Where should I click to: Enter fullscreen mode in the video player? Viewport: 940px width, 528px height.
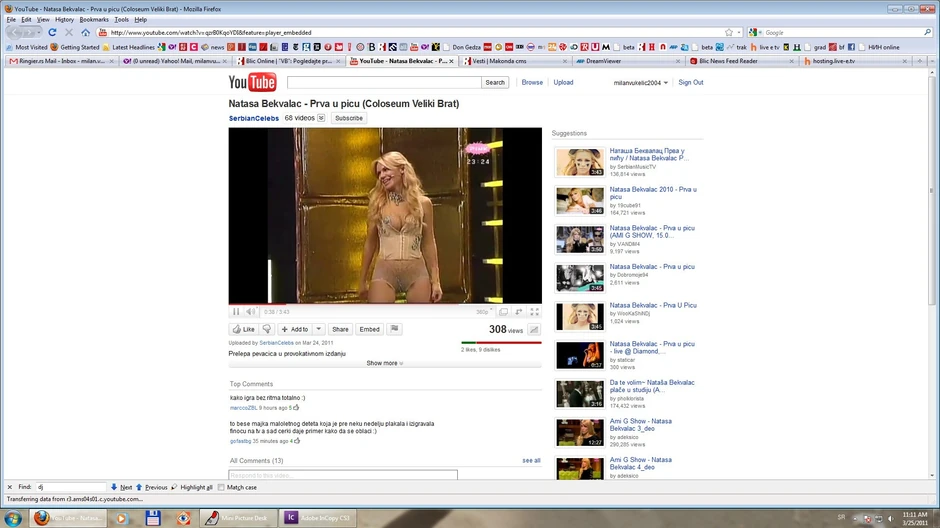pyautogui.click(x=535, y=312)
